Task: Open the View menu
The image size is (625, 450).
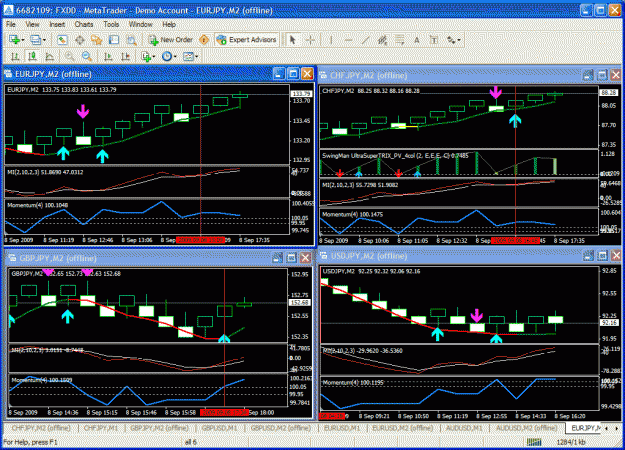Action: (x=33, y=24)
